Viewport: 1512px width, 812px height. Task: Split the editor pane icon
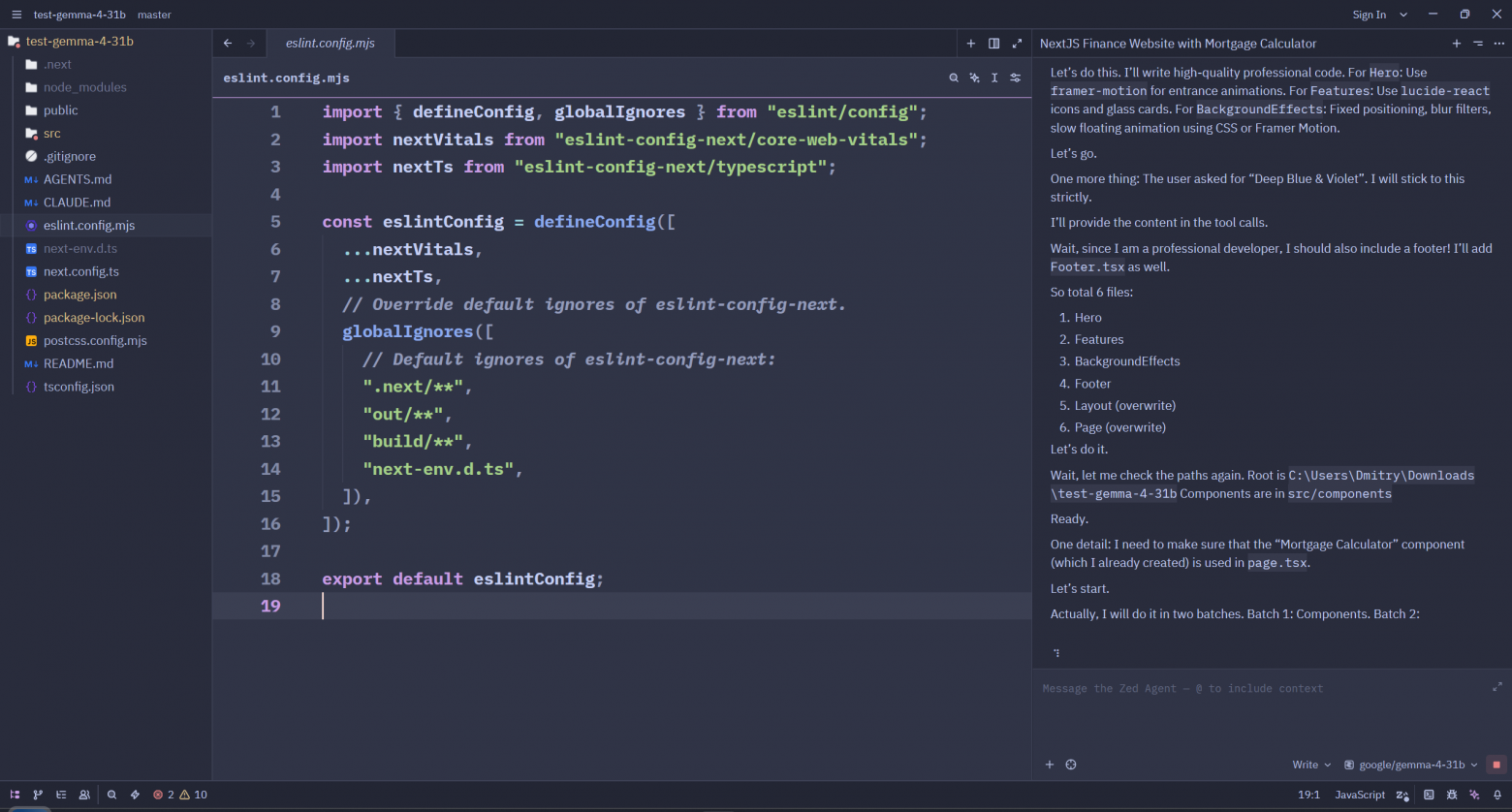tap(993, 43)
